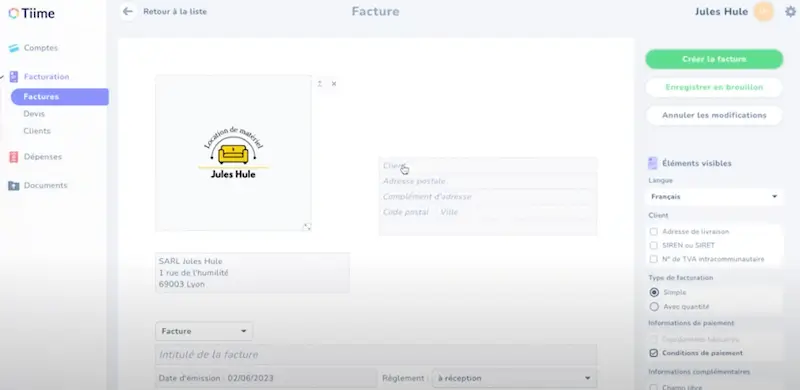
Task: Click the Date d'émission field
Action: (x=266, y=378)
